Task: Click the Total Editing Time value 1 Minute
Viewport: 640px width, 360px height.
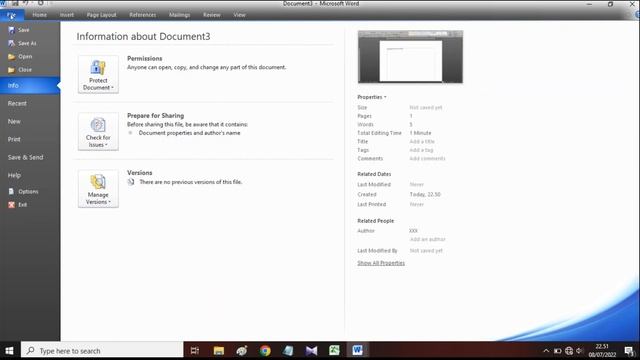Action: pyautogui.click(x=420, y=133)
